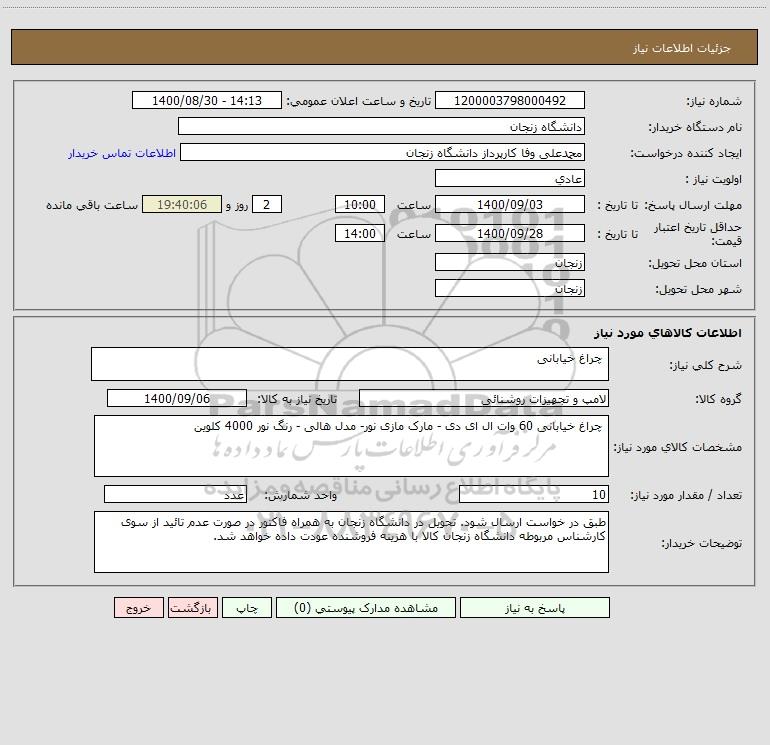The width and height of the screenshot is (770, 745).
Task: Click quantity field showing 10
Action: click(x=534, y=495)
